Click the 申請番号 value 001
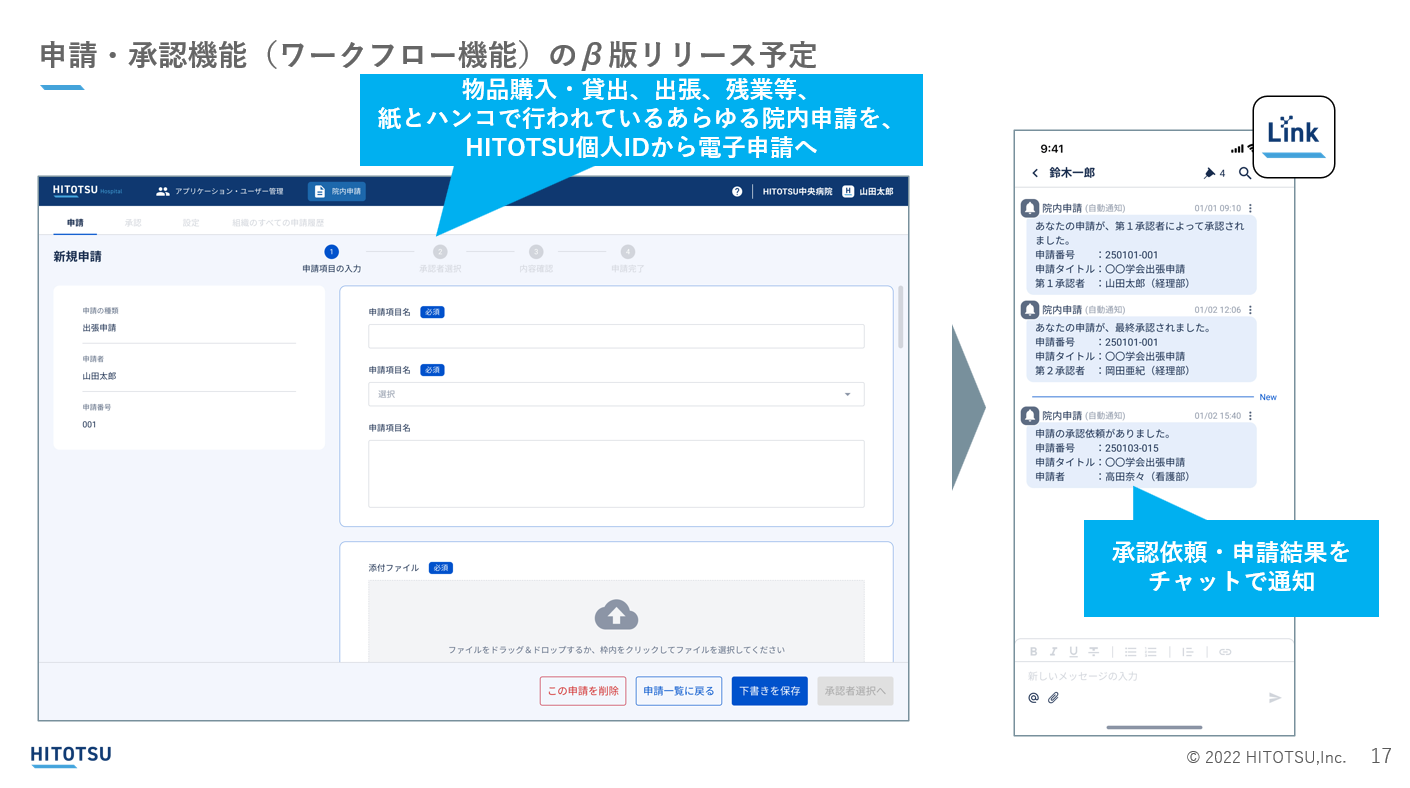Viewport: 1410px width, 788px height. click(90, 424)
